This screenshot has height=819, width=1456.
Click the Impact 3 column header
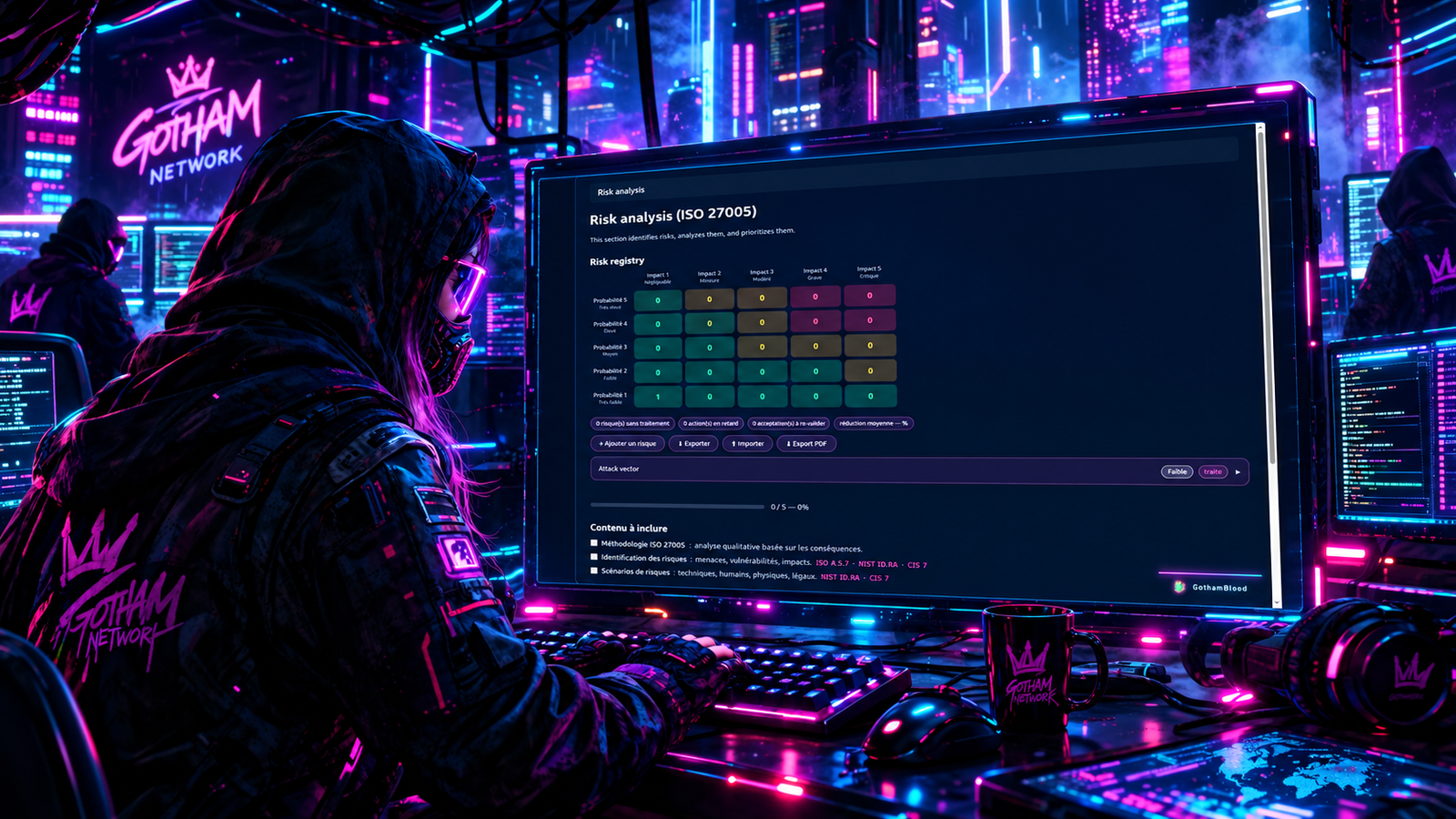pos(762,274)
